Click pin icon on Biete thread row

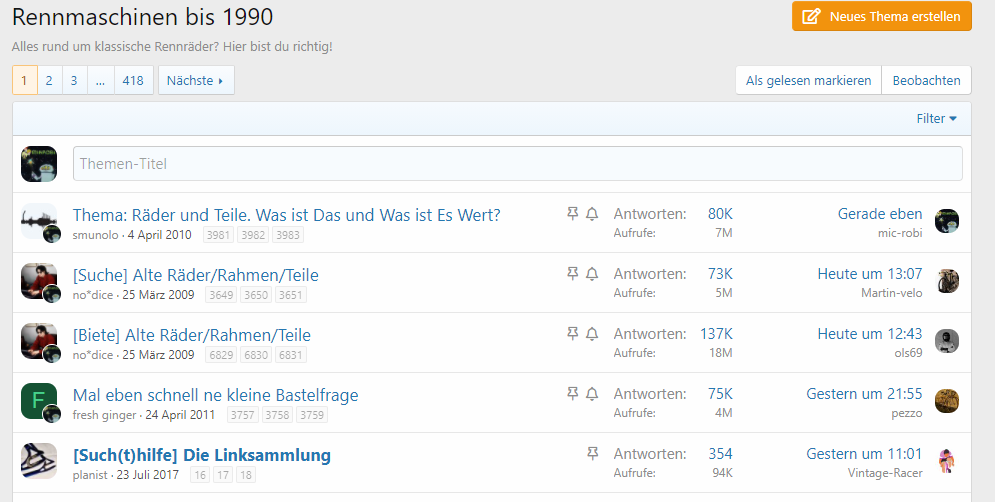point(573,334)
